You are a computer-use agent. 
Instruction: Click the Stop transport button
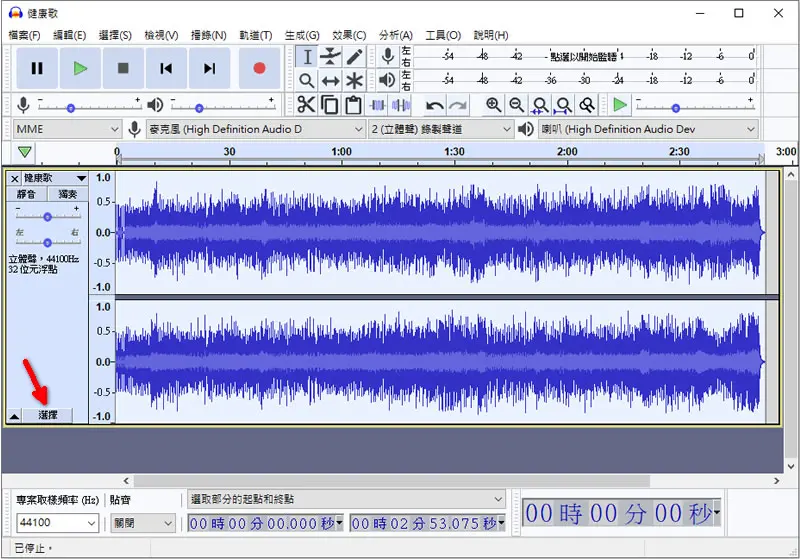123,68
